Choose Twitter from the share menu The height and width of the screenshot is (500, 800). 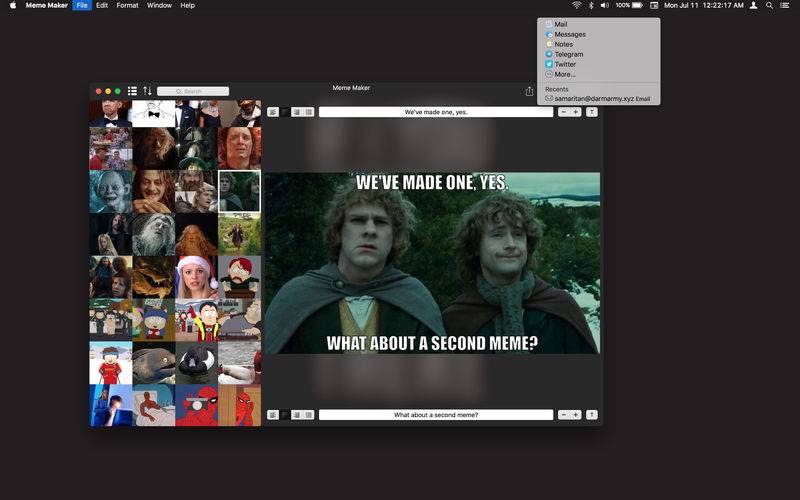pos(565,64)
